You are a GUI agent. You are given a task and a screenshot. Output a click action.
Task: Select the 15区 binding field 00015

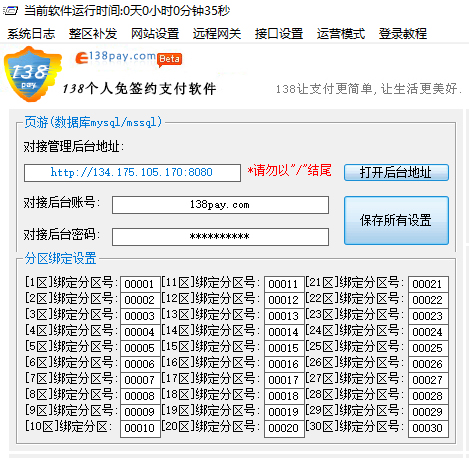click(x=284, y=348)
